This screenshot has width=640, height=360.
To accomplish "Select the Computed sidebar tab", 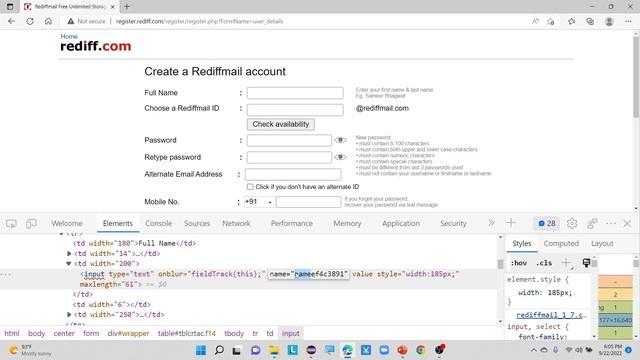I will 561,243.
